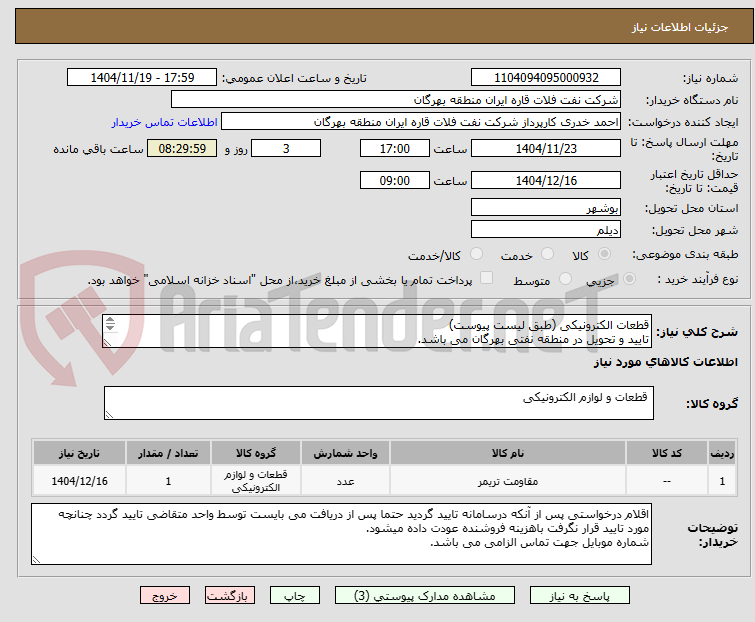Click the resize grip of buyer notes textarea
Image resolution: width=755 pixels, height=622 pixels.
click(x=36, y=560)
